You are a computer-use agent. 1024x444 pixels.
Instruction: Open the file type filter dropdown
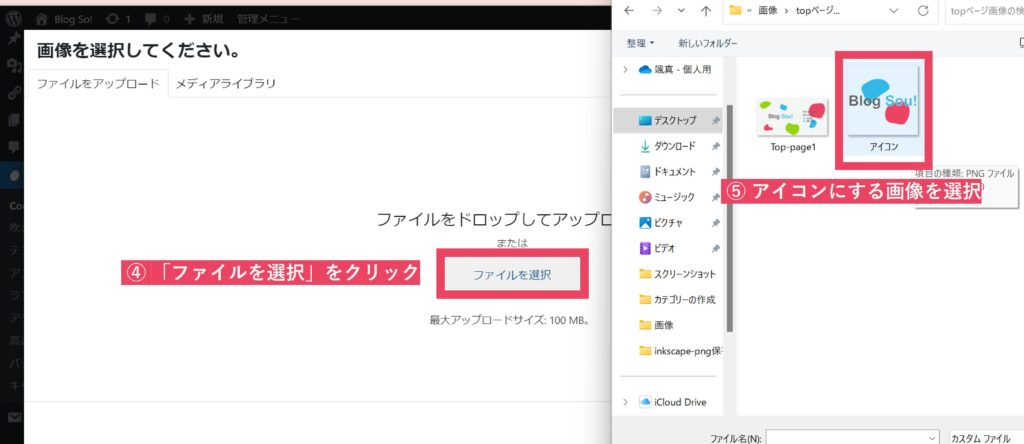click(985, 437)
